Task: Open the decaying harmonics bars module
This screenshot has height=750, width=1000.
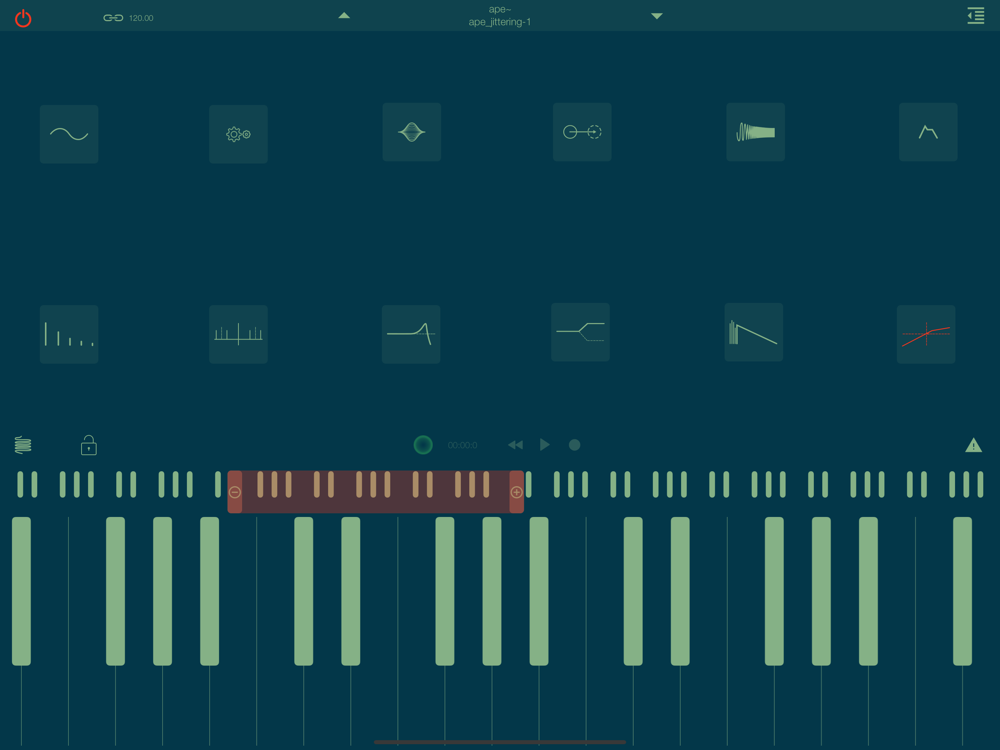Action: pyautogui.click(x=69, y=334)
